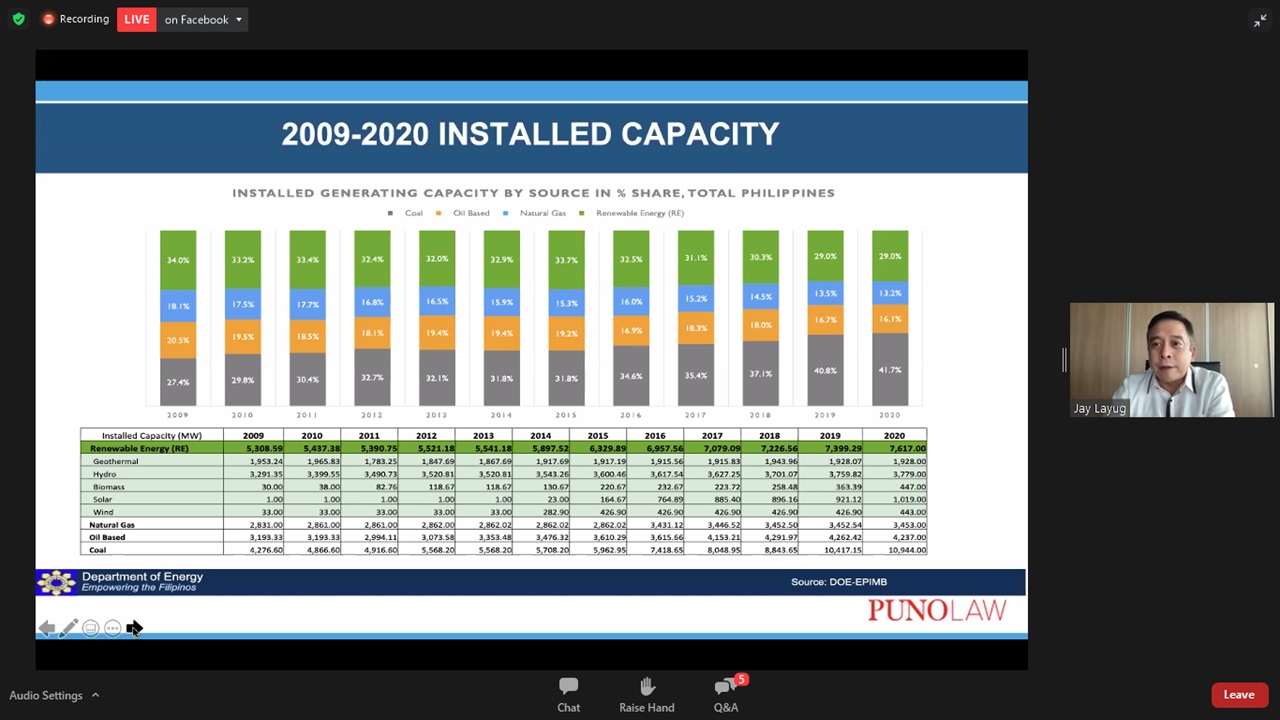Click the green encryption shield icon
Image resolution: width=1280 pixels, height=720 pixels.
coord(18,19)
